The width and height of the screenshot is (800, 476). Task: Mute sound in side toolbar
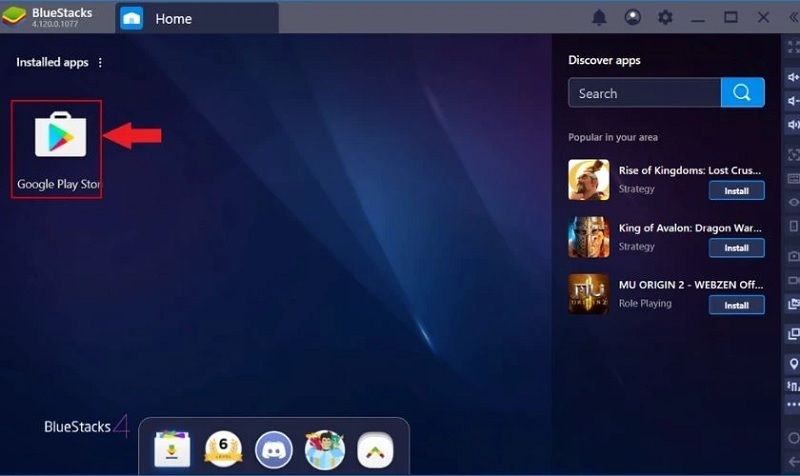(793, 124)
